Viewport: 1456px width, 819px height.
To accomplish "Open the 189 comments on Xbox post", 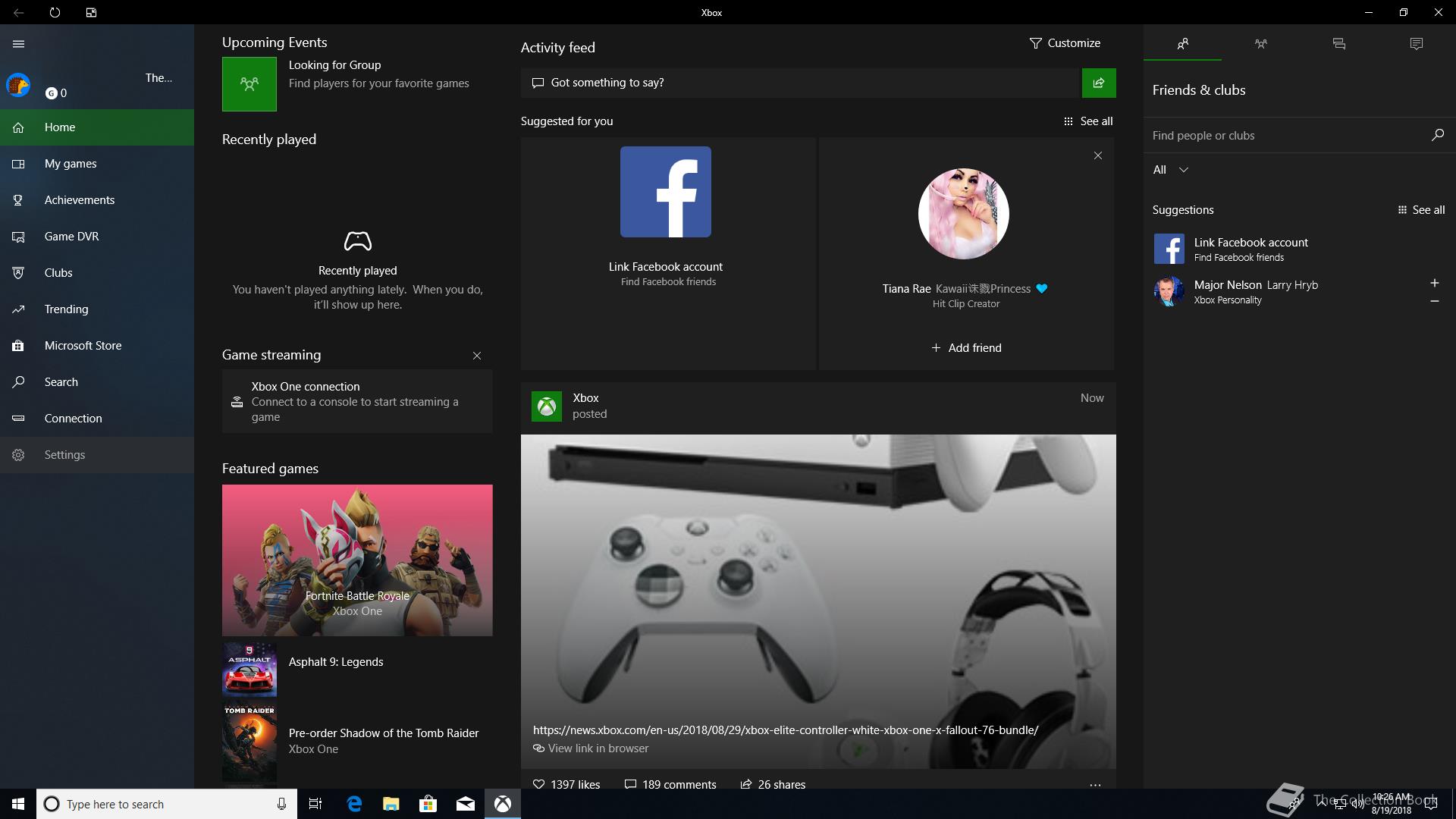I will [x=670, y=784].
